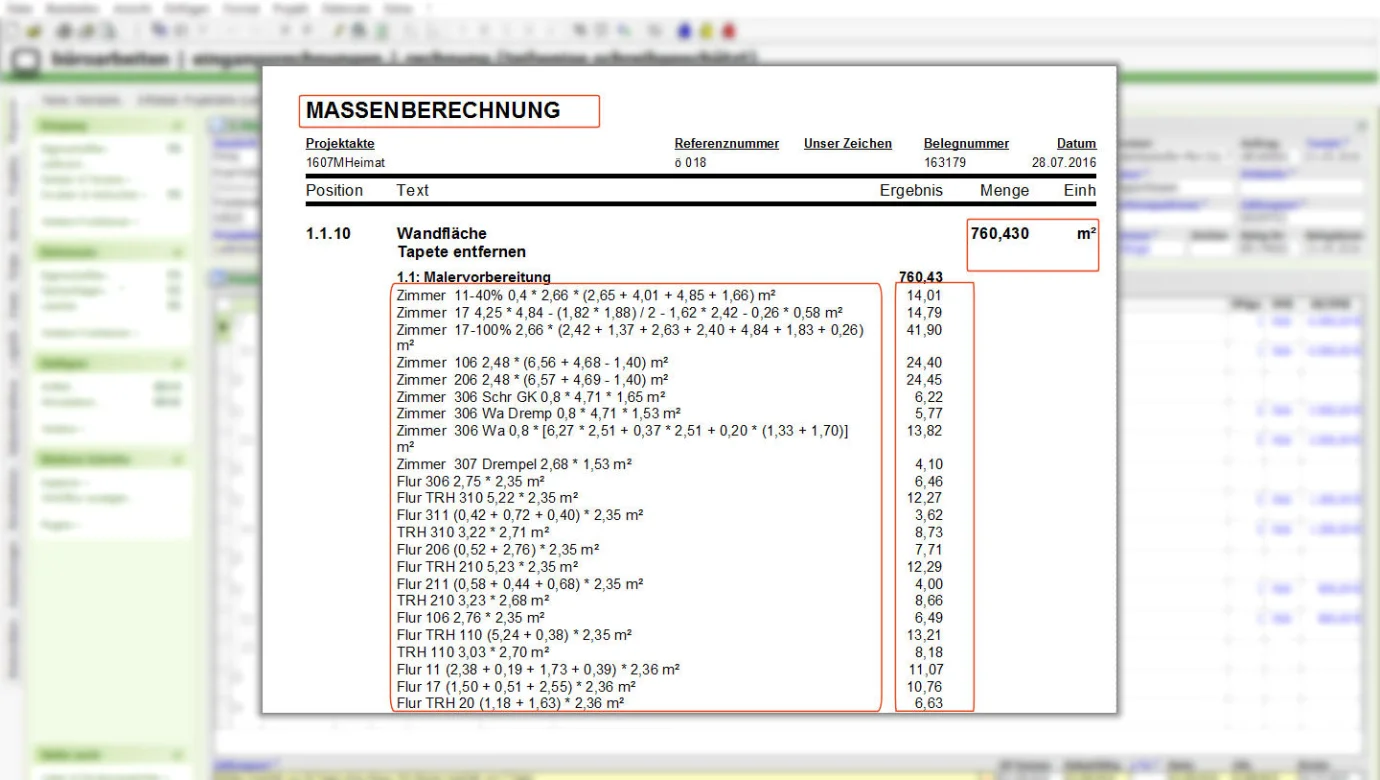Click the MASSENBERECHNUNG heading box
The height and width of the screenshot is (780, 1380).
[449, 111]
